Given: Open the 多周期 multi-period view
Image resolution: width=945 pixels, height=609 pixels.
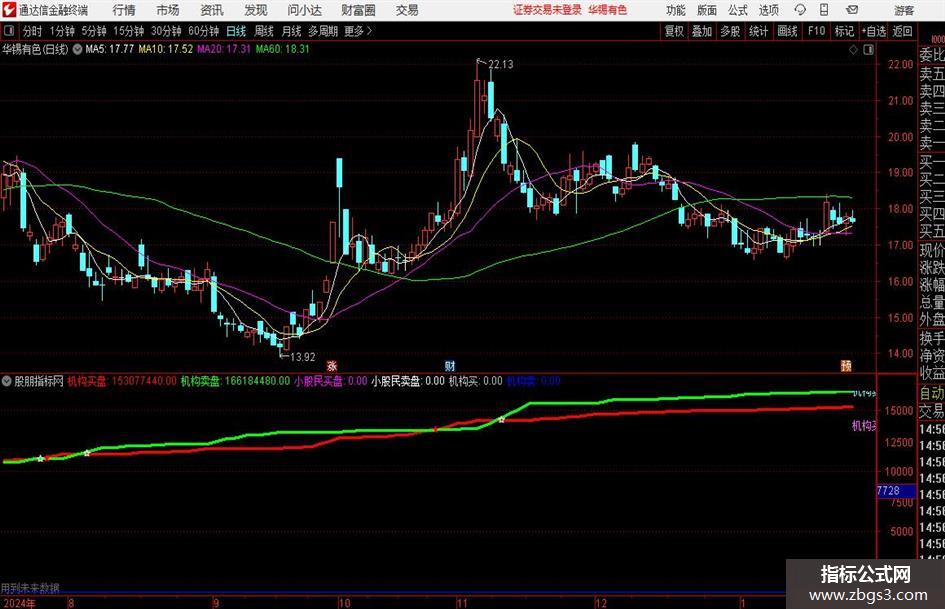Looking at the screenshot, I should point(323,31).
